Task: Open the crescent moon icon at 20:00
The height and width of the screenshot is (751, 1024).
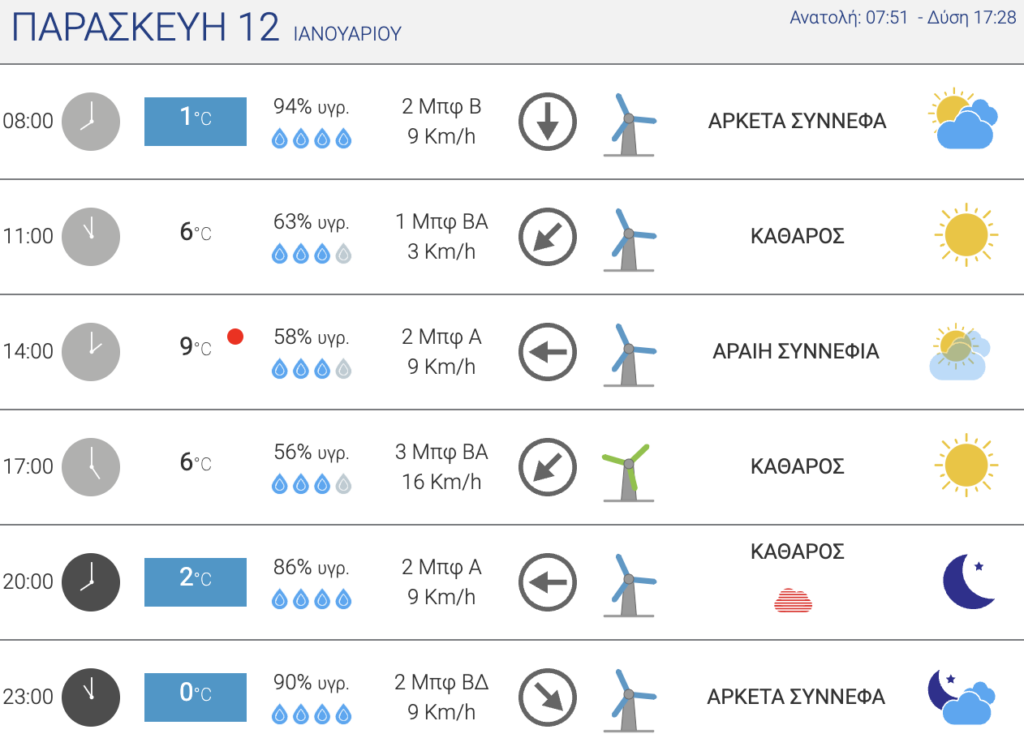Action: 969,581
